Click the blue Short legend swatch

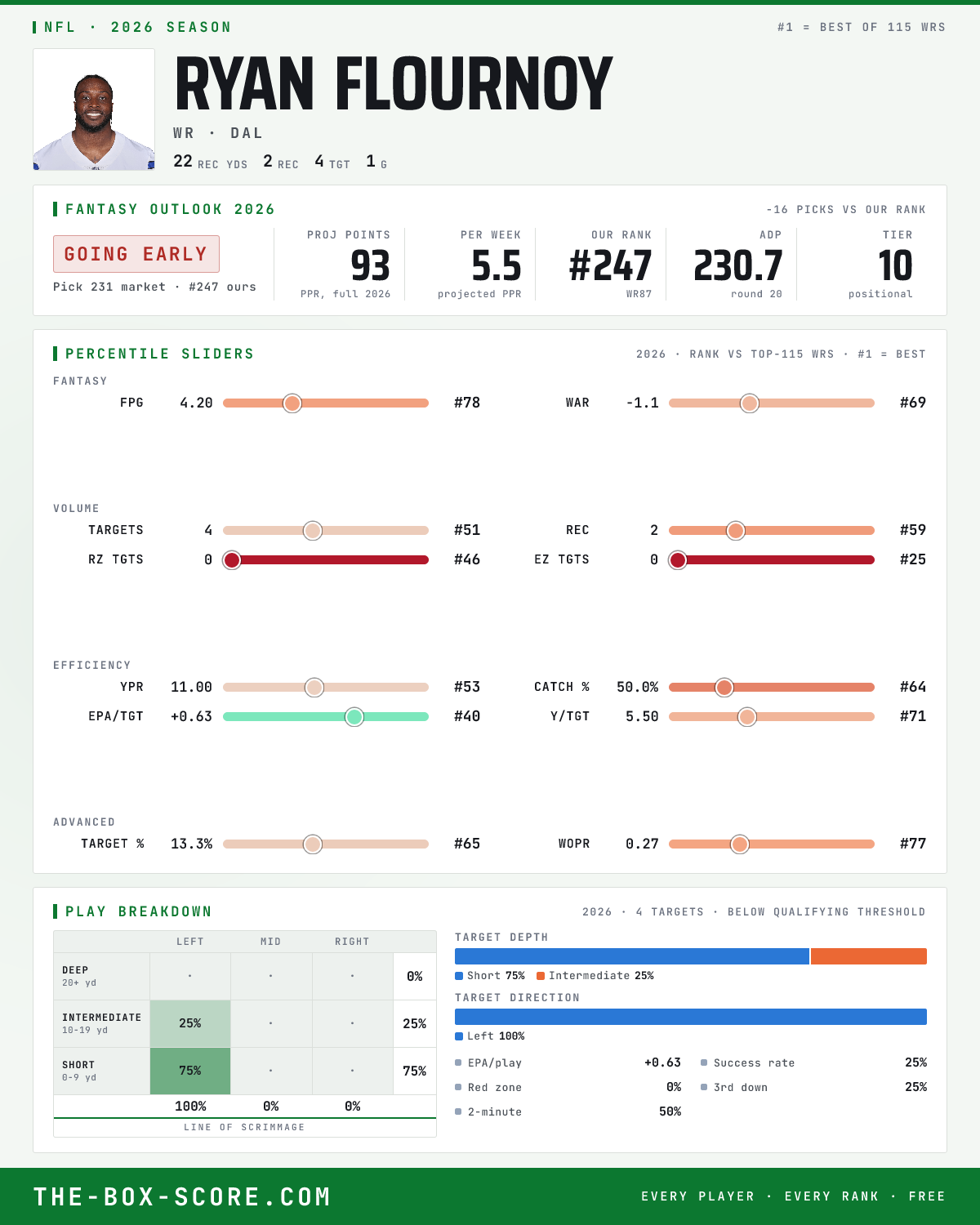[459, 976]
